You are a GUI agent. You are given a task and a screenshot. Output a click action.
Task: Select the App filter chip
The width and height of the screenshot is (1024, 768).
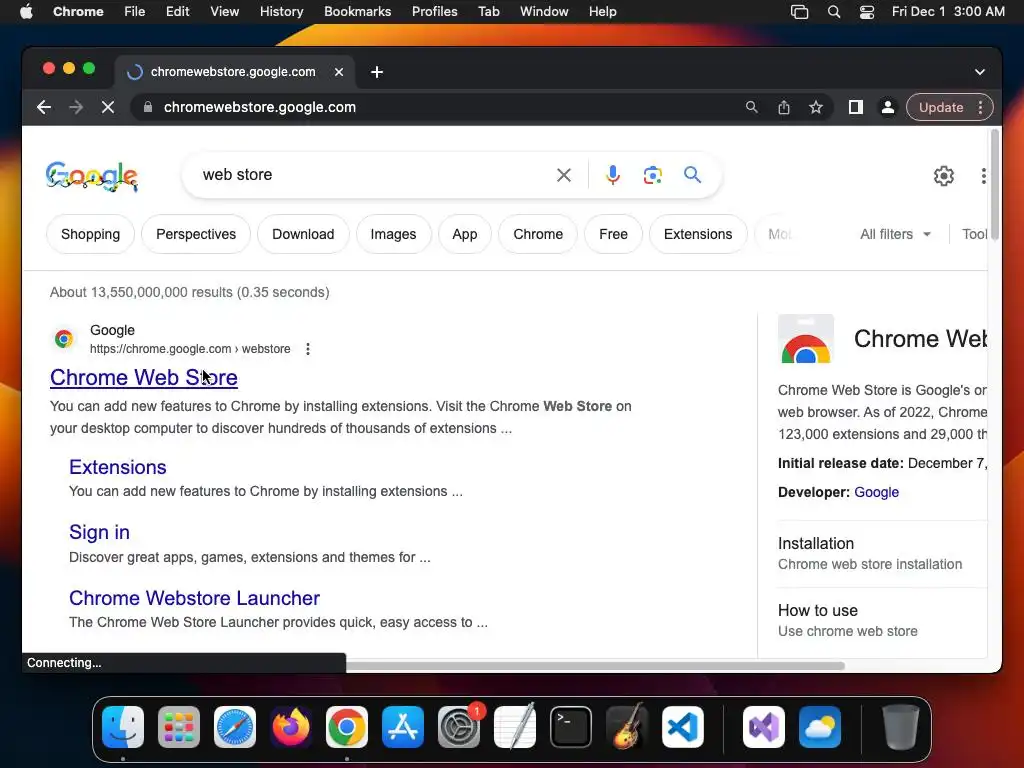pos(464,234)
